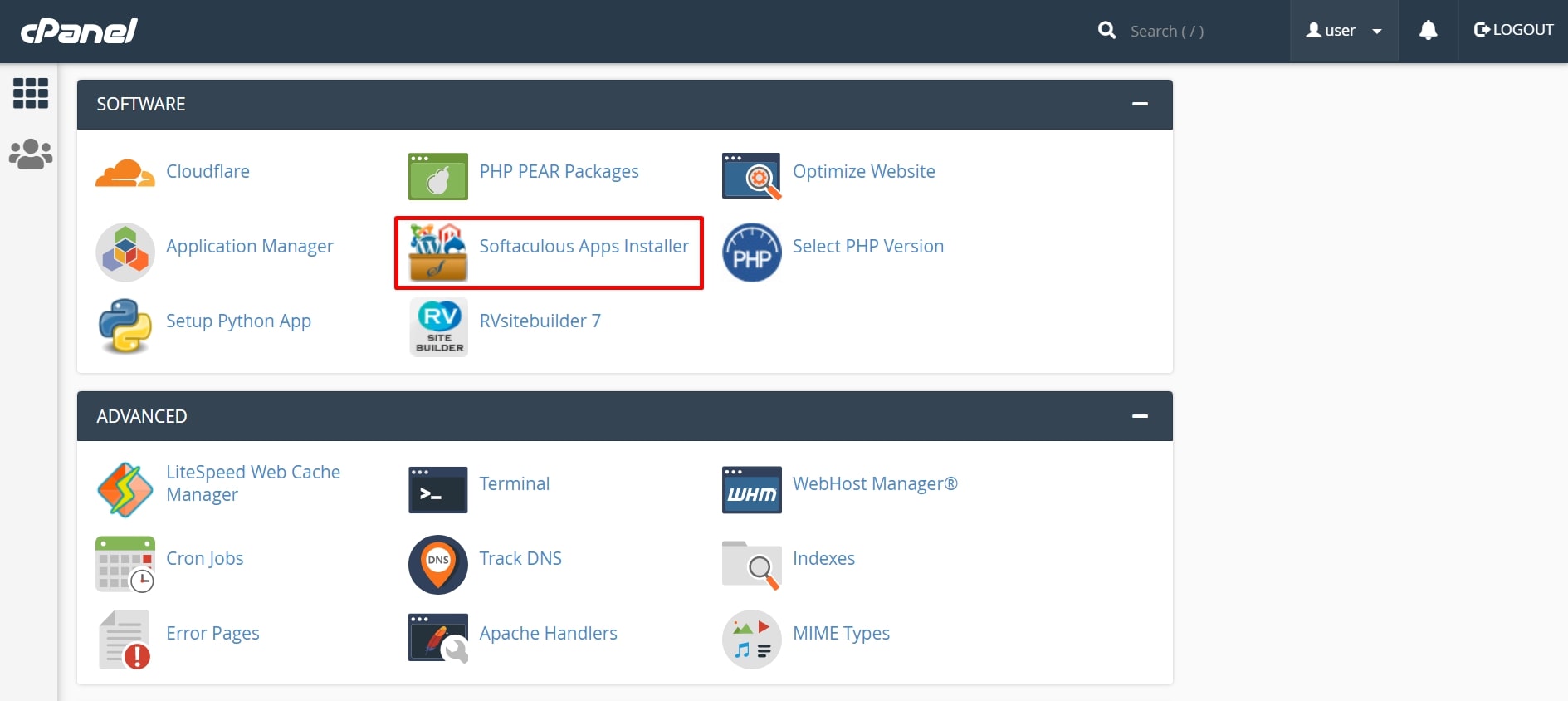Click the Terminal icon
The height and width of the screenshot is (701, 1568).
click(438, 490)
